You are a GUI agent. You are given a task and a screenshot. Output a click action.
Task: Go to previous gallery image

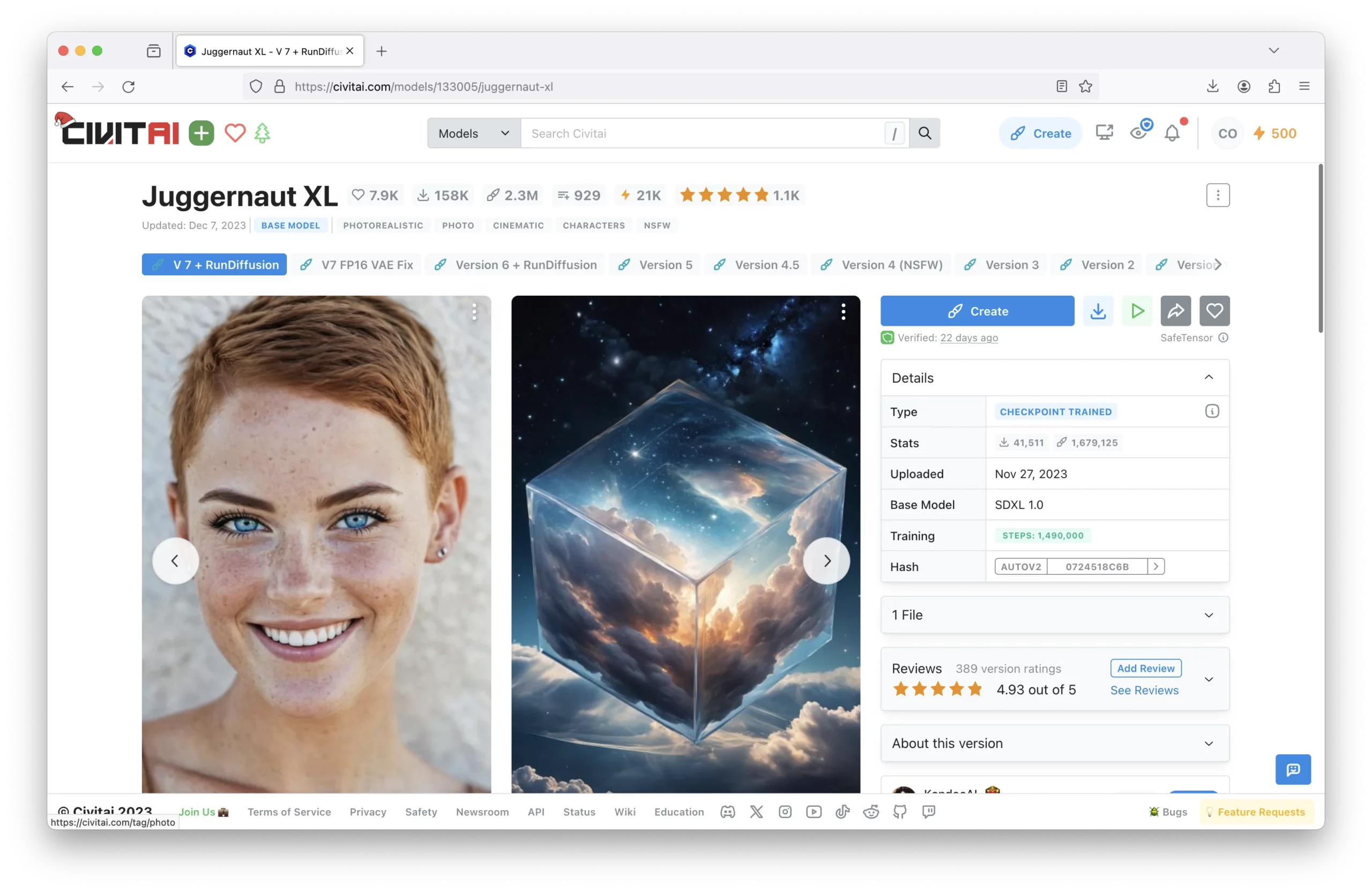[175, 561]
